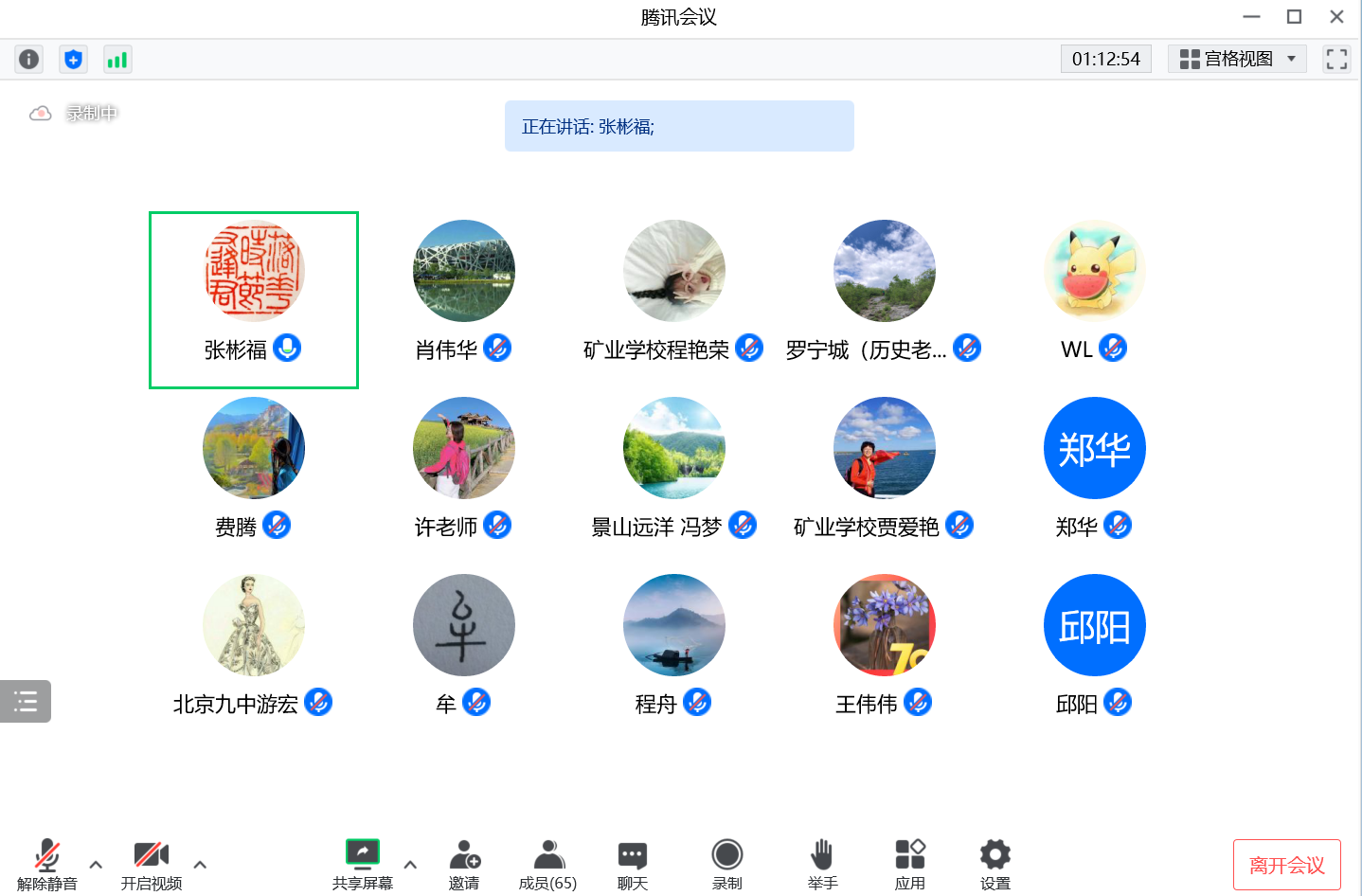Open the 聊天 chat panel
Viewport: 1362px width, 896px height.
(x=633, y=865)
